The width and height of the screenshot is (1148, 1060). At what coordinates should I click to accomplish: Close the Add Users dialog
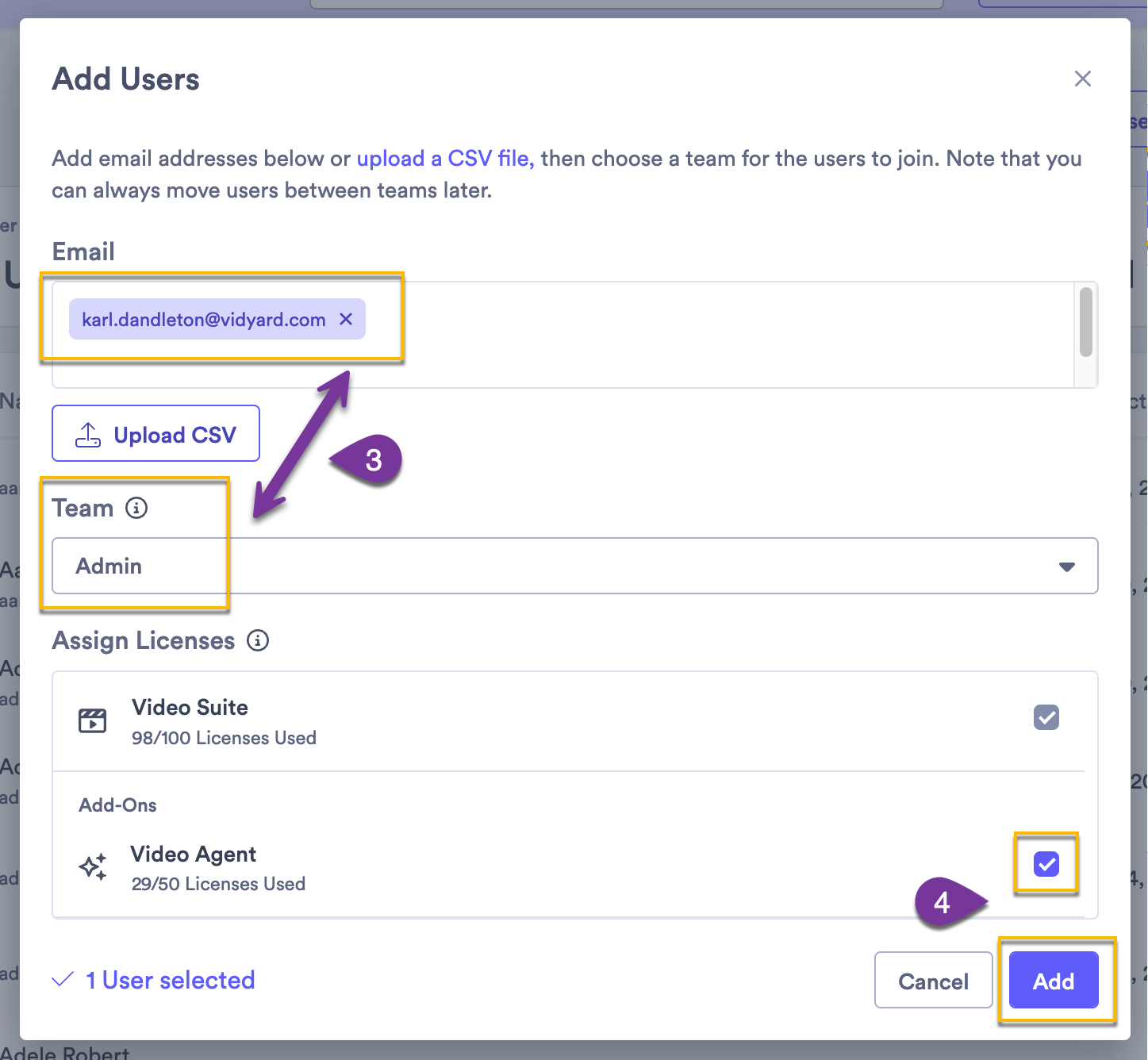click(x=1083, y=79)
